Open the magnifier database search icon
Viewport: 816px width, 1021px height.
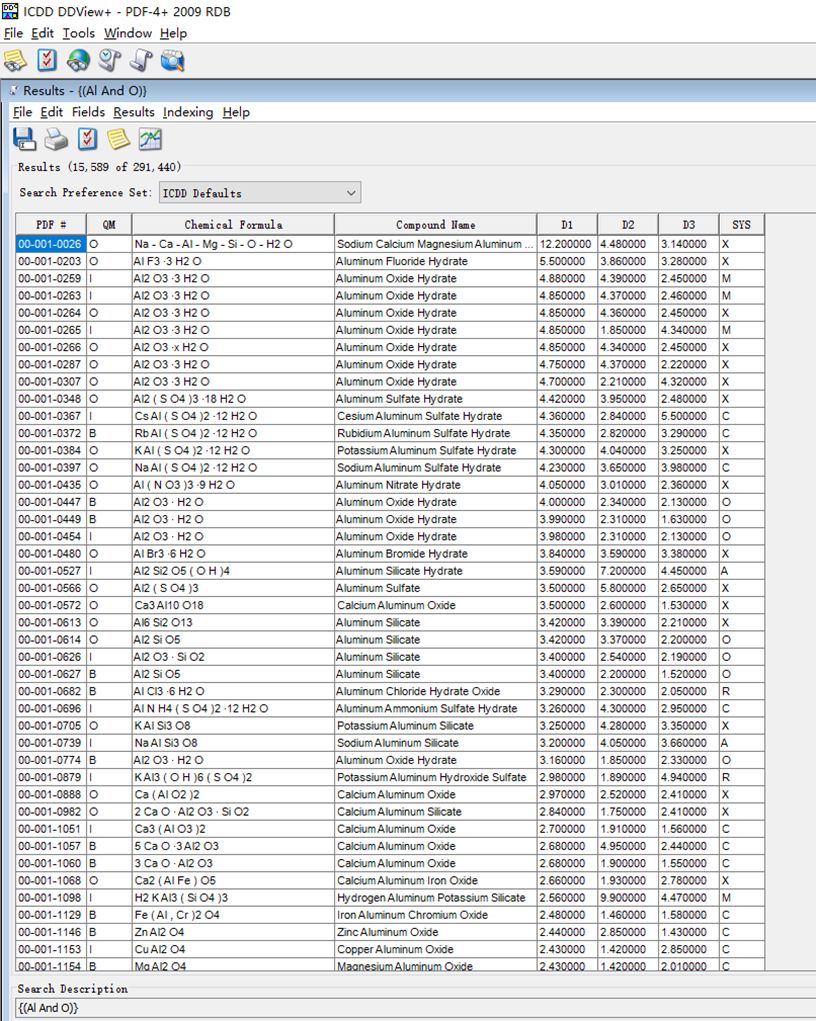173,61
